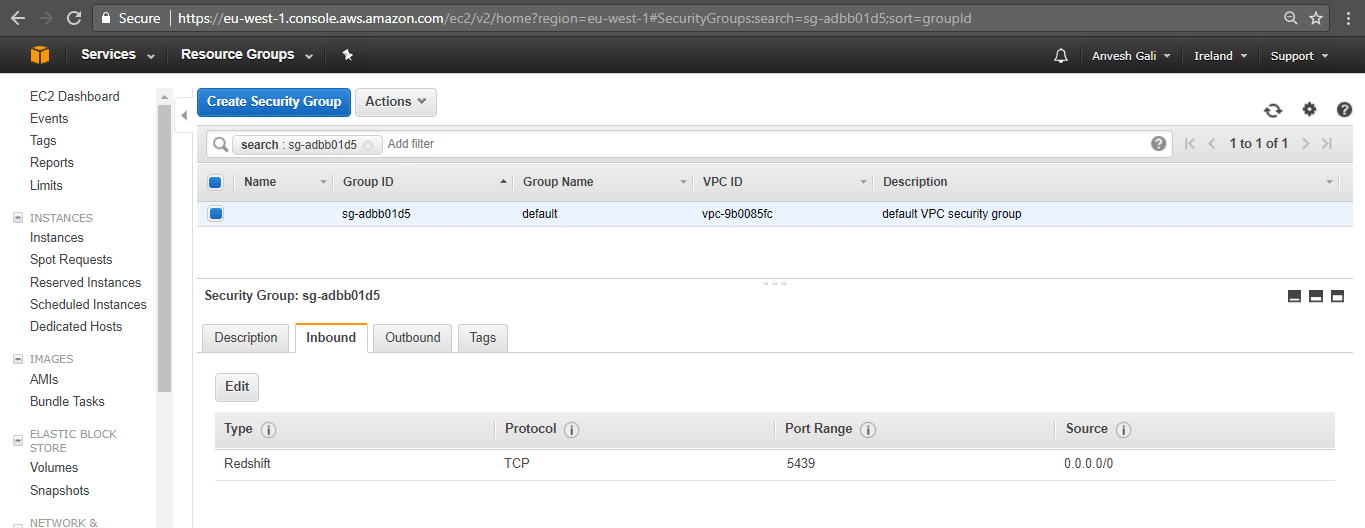Sort by the Group Name column header

click(x=604, y=182)
